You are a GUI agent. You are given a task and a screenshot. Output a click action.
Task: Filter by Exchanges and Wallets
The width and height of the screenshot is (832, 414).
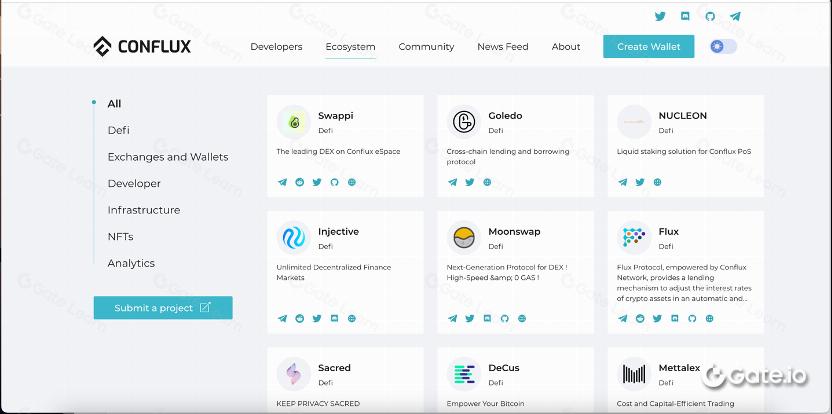(168, 157)
